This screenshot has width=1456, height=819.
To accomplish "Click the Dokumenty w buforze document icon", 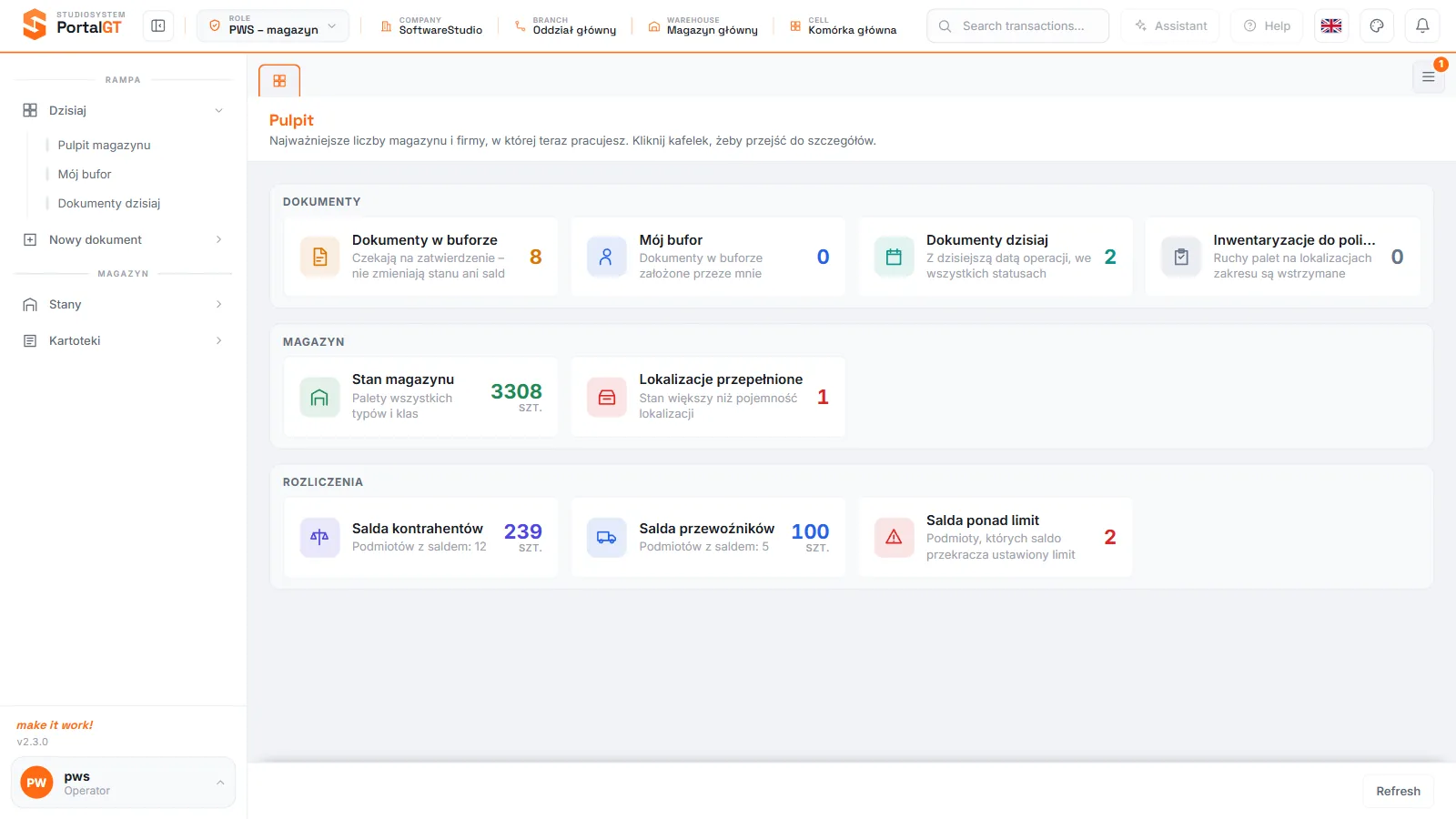I will (319, 257).
